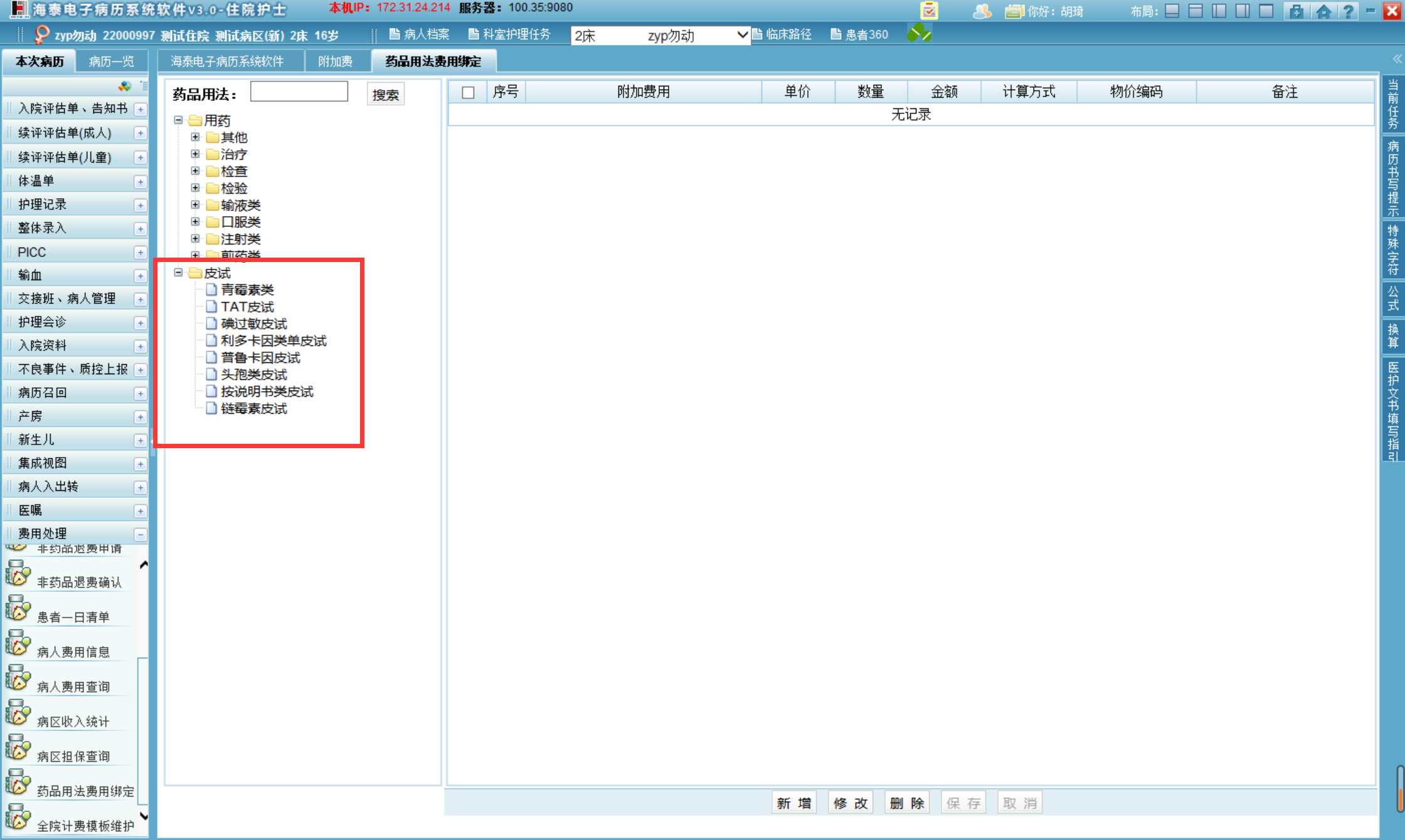This screenshot has height=840, width=1405.
Task: Collapse the 皮试 tree folder
Action: (x=178, y=273)
